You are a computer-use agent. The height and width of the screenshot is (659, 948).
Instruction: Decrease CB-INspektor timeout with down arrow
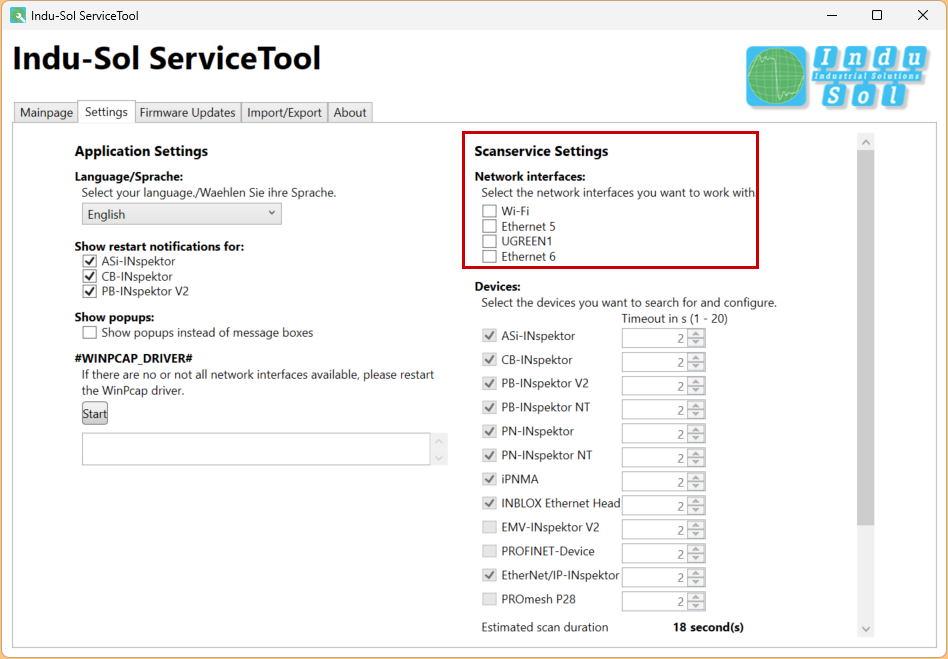[696, 366]
